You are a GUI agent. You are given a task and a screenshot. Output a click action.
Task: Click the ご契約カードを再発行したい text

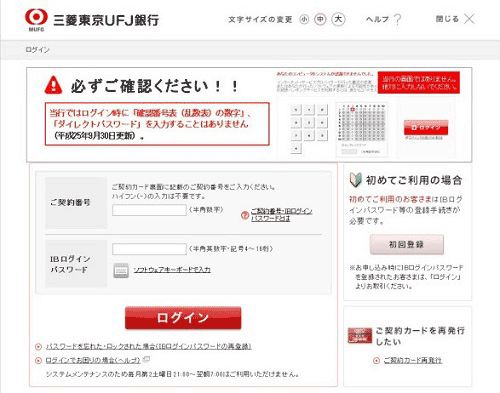420,336
